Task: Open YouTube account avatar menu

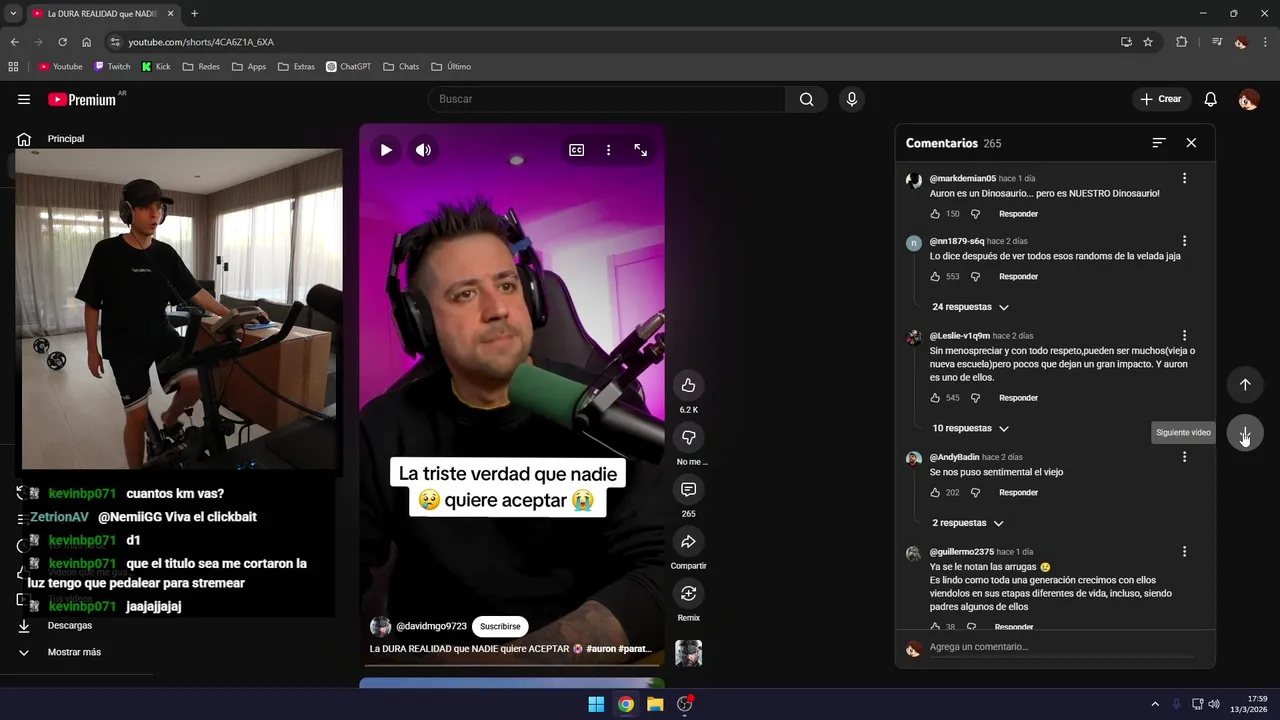Action: 1248,99
